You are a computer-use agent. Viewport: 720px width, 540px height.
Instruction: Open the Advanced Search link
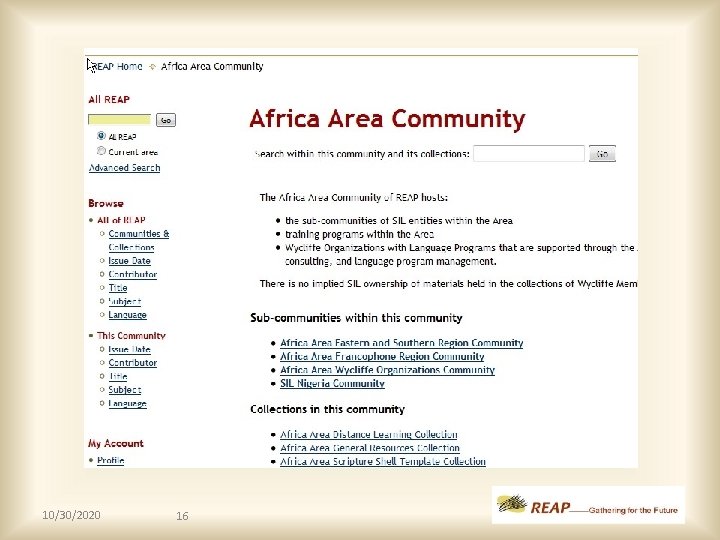tap(124, 168)
